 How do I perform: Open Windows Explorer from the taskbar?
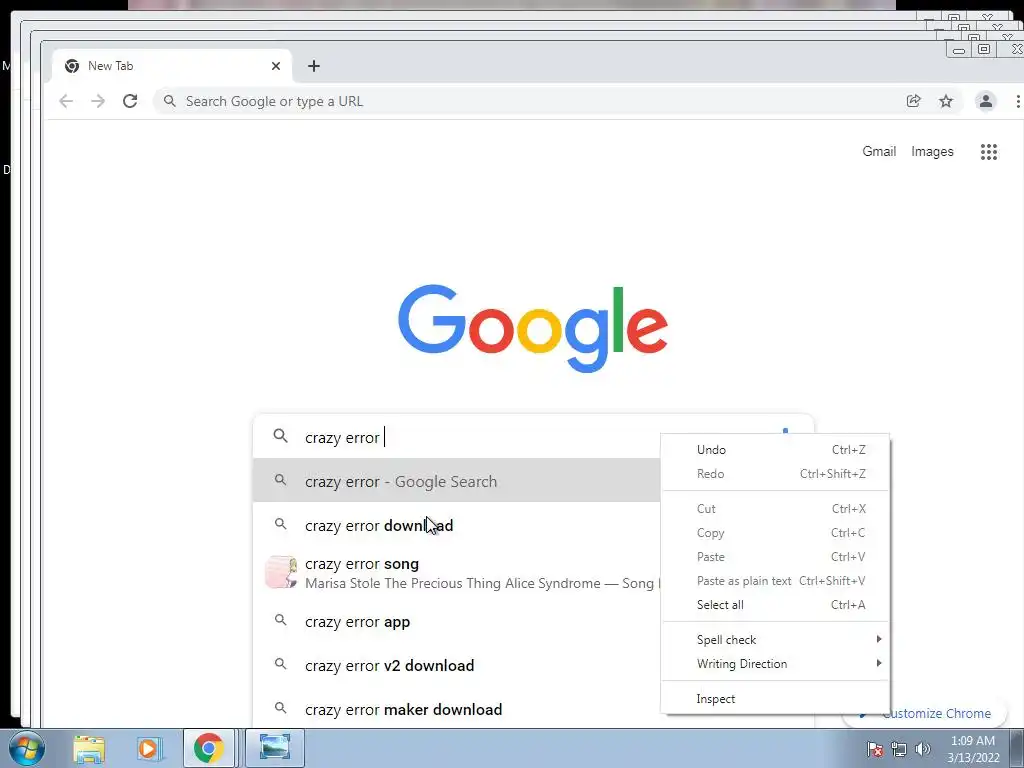89,748
